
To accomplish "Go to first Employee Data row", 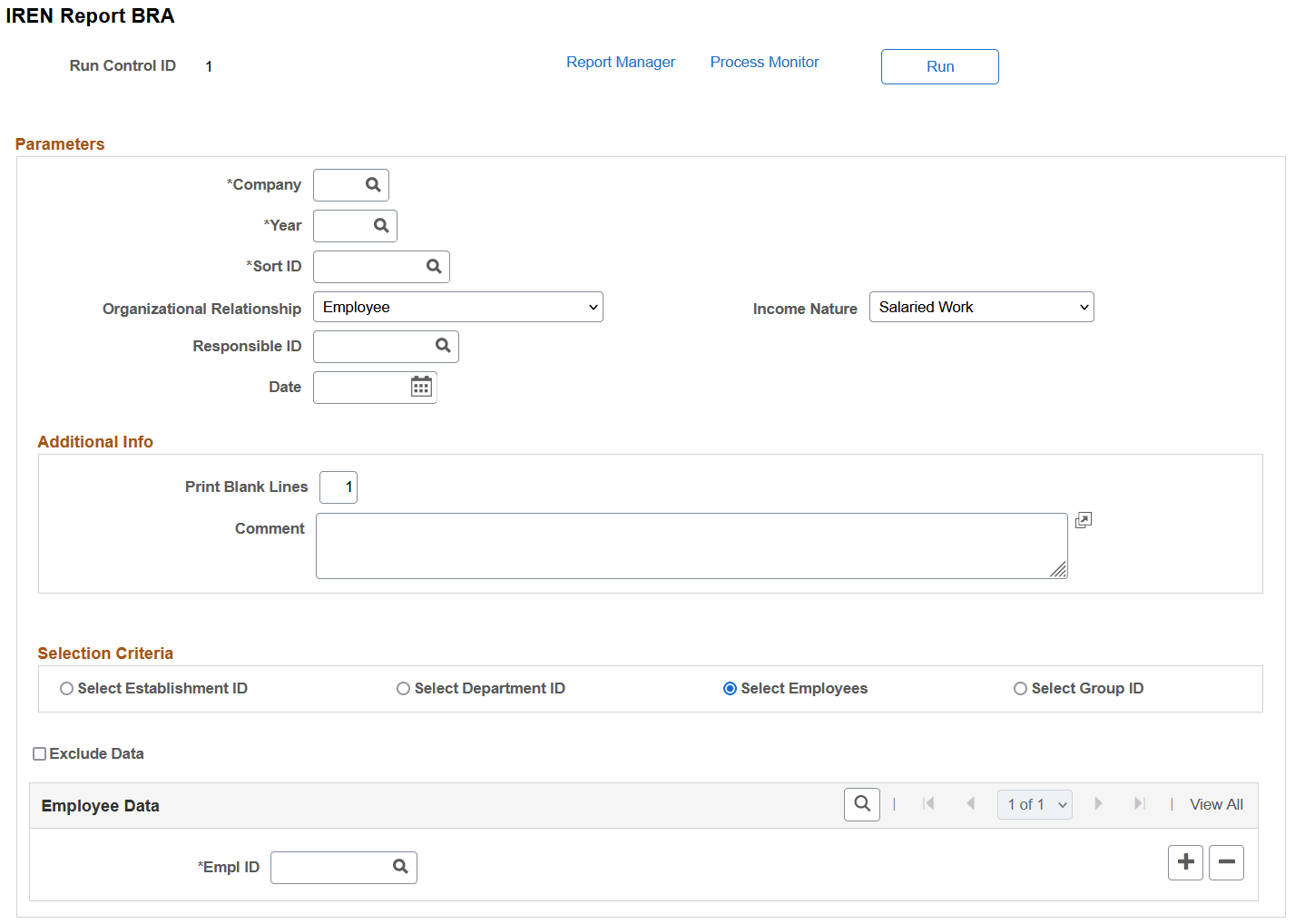I will coord(928,804).
